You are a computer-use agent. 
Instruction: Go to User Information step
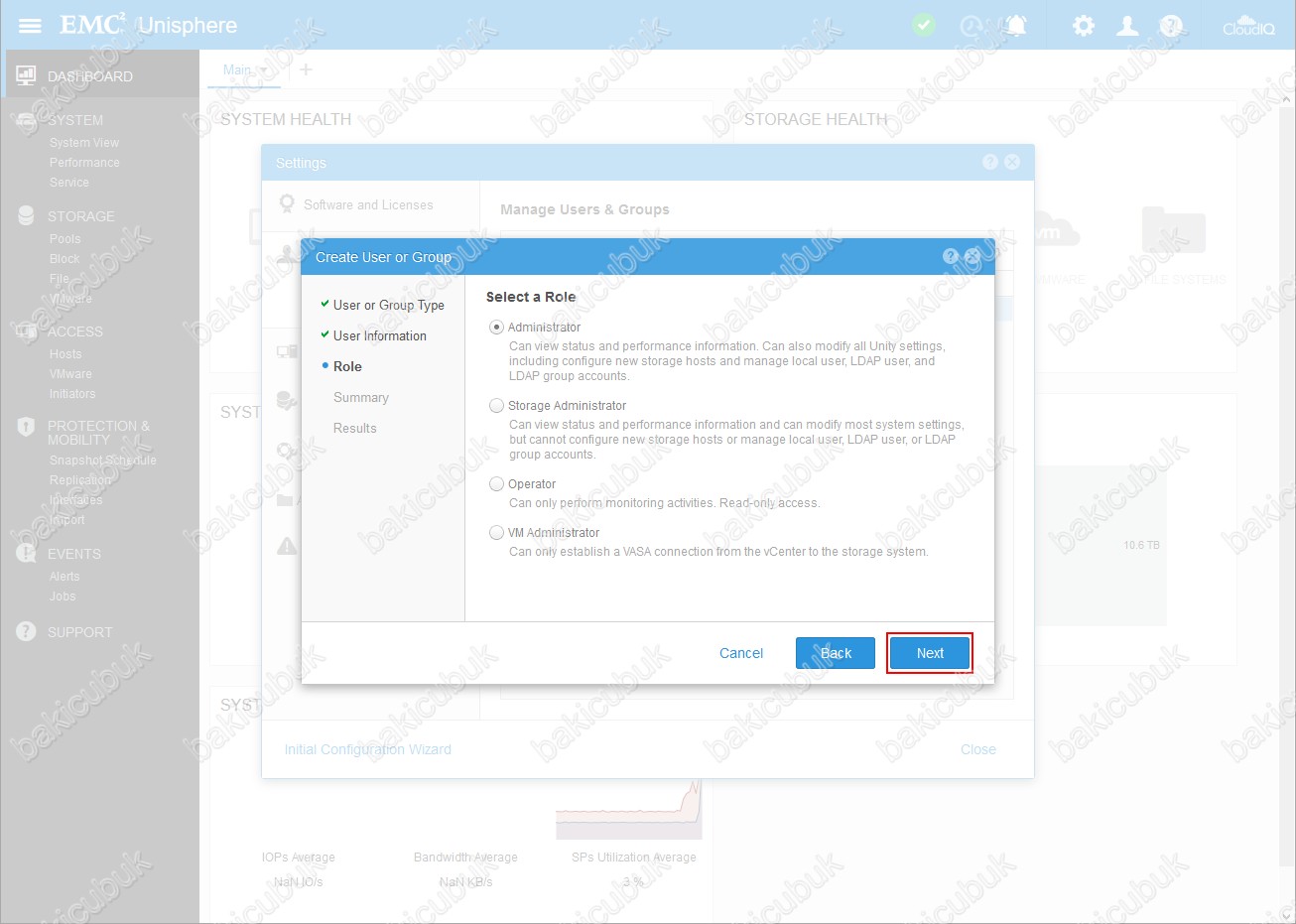(x=380, y=335)
